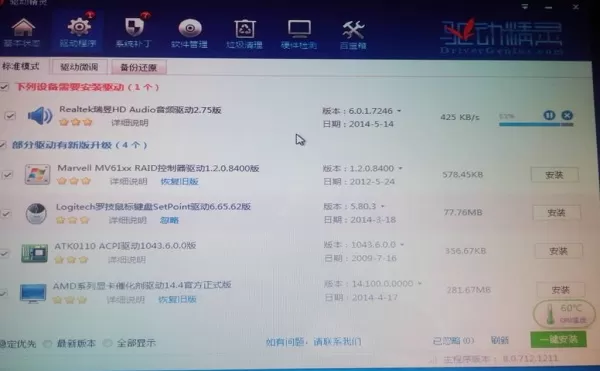The height and width of the screenshot is (371, 600).
Task: Cancel the Realtek driver download
Action: click(567, 115)
